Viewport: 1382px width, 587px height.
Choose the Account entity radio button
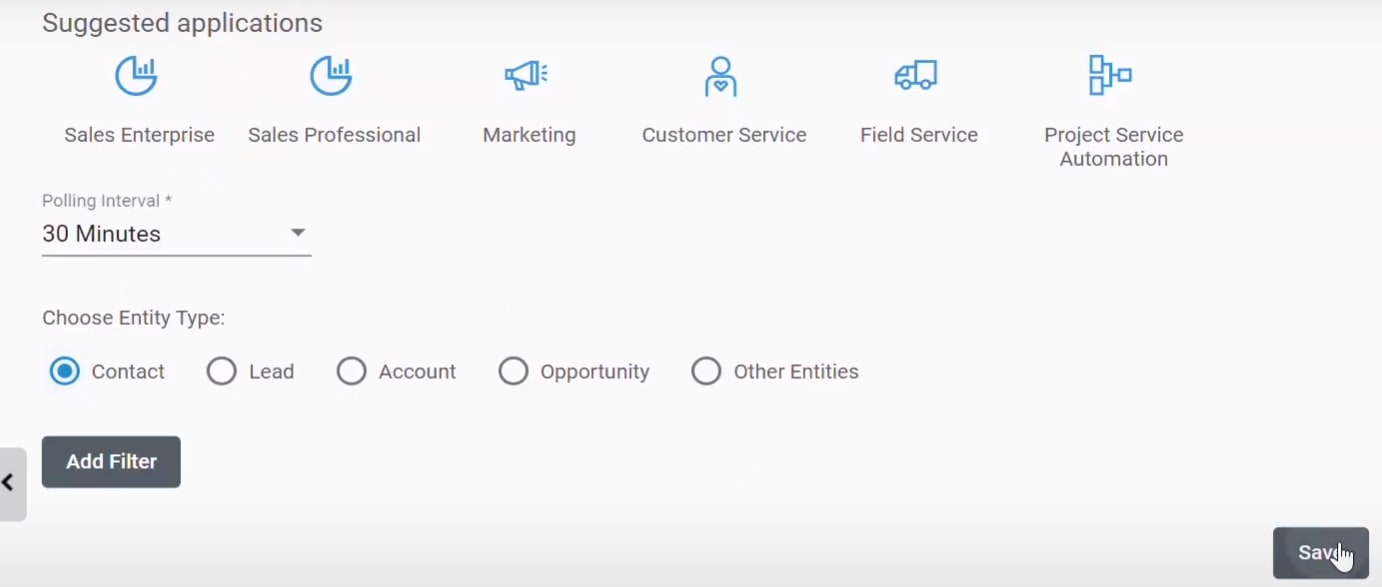351,372
